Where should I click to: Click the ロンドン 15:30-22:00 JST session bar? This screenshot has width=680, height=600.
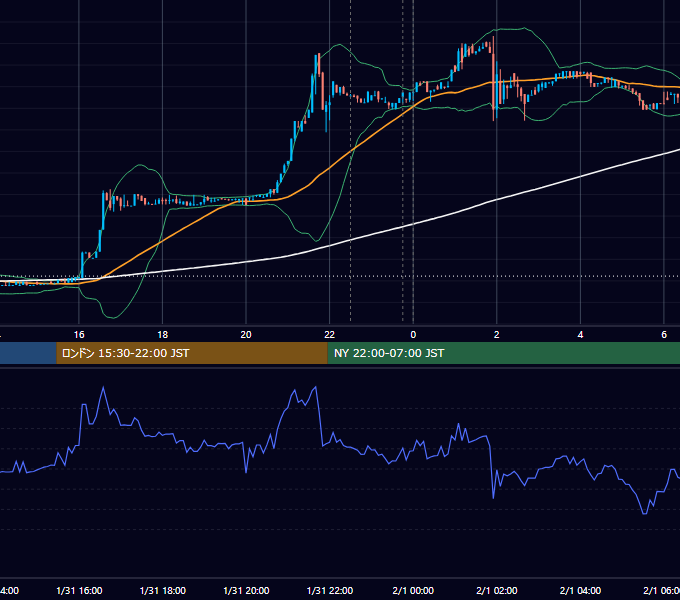point(192,353)
